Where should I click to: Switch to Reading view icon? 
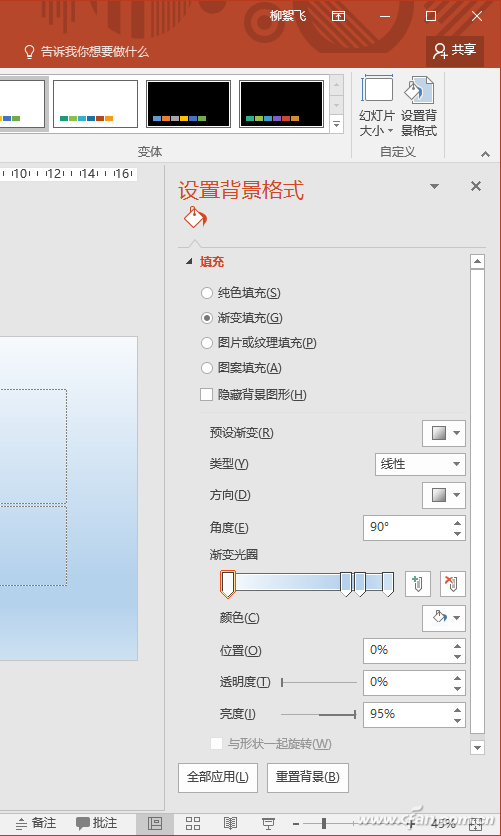(x=230, y=824)
